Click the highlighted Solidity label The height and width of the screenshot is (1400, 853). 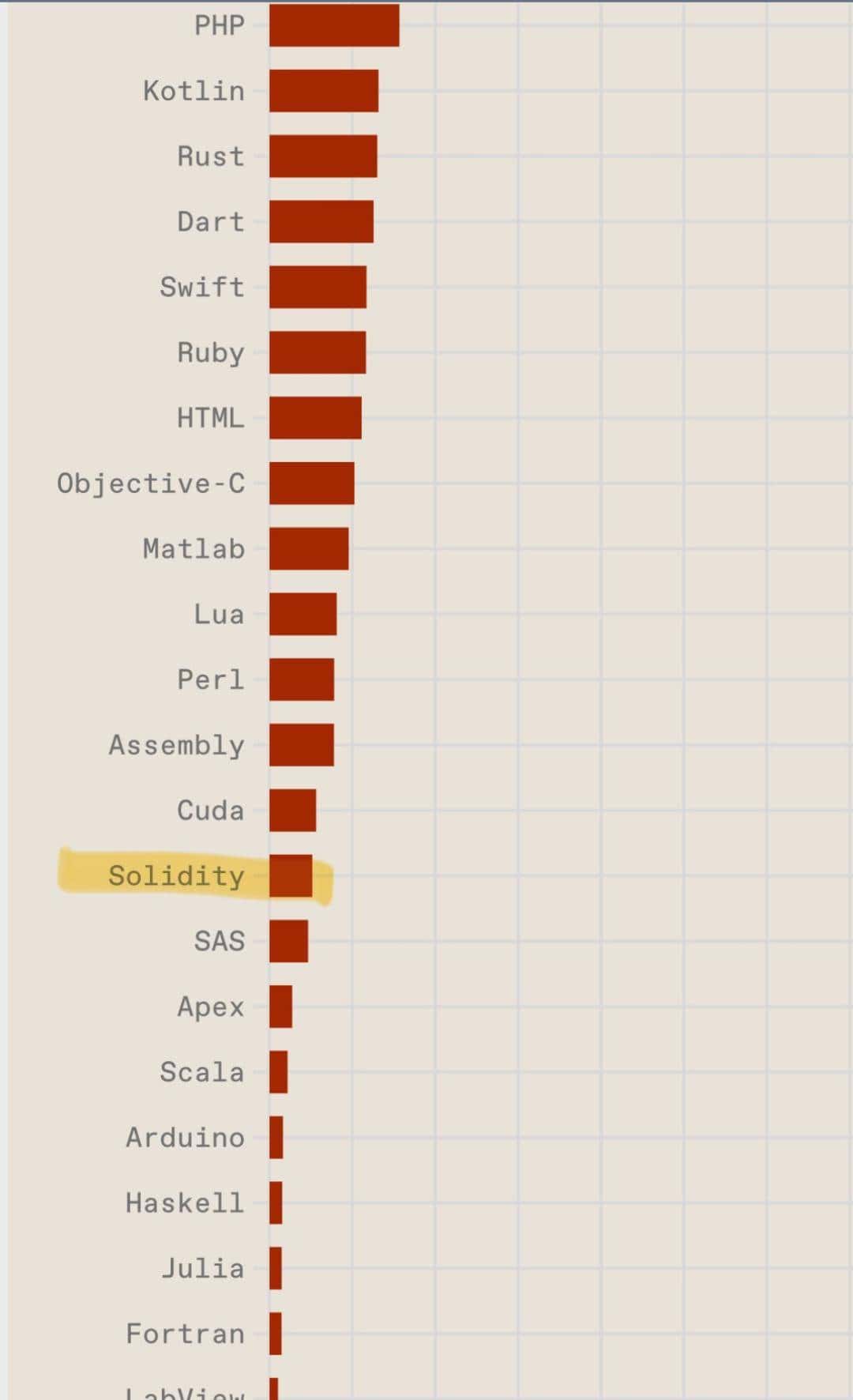176,875
